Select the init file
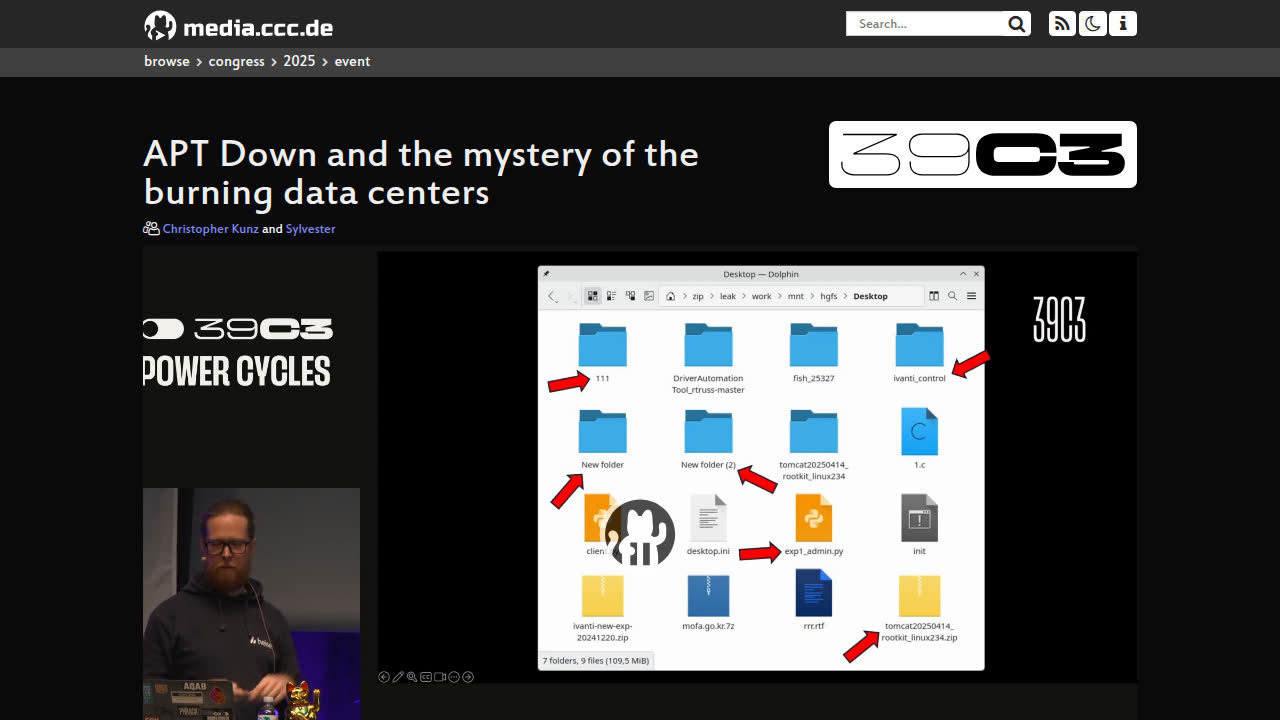This screenshot has height=720, width=1280. (919, 525)
